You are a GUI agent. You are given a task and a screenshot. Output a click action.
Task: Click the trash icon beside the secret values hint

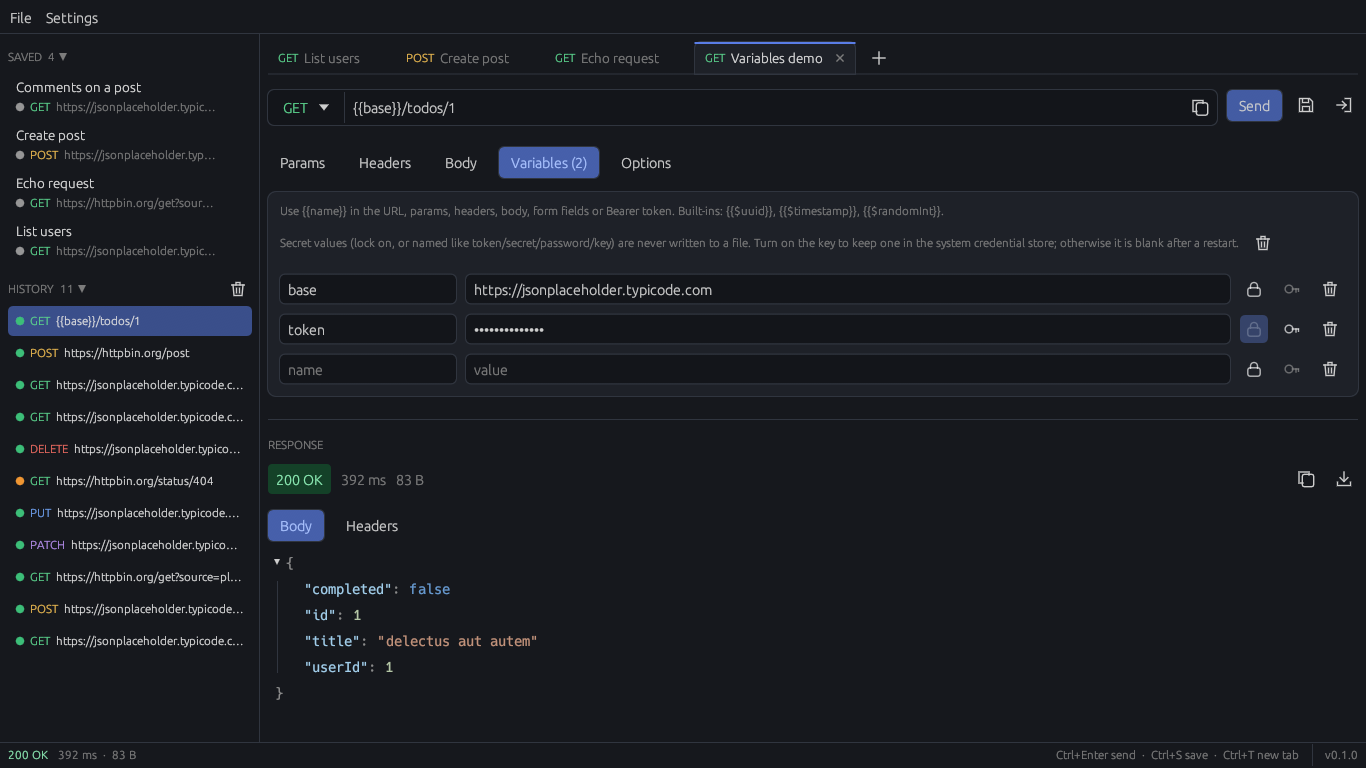click(x=1263, y=243)
